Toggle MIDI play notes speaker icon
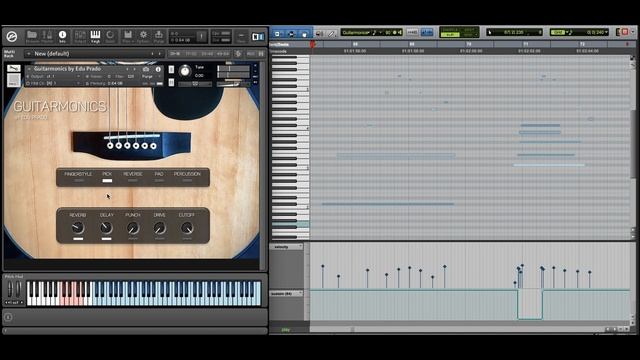Image resolution: width=640 pixels, height=360 pixels. pyautogui.click(x=400, y=32)
